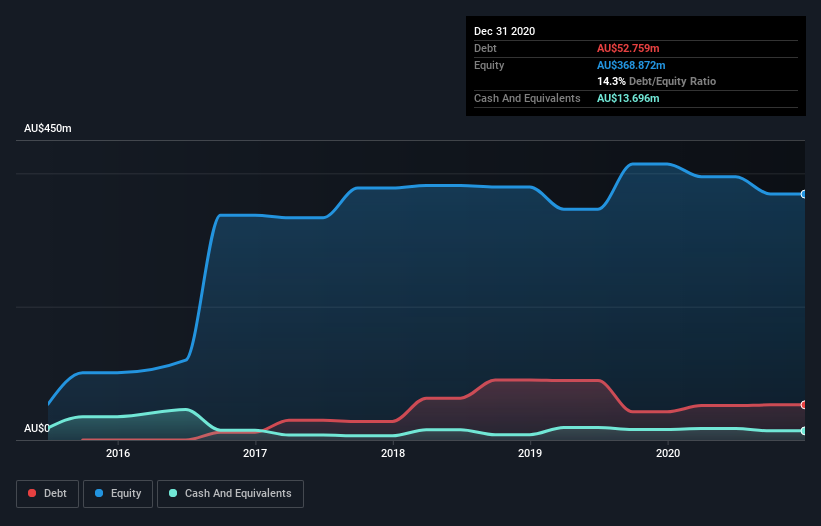The image size is (821, 526).
Task: Toggle the Debt series legend button
Action: pos(47,494)
